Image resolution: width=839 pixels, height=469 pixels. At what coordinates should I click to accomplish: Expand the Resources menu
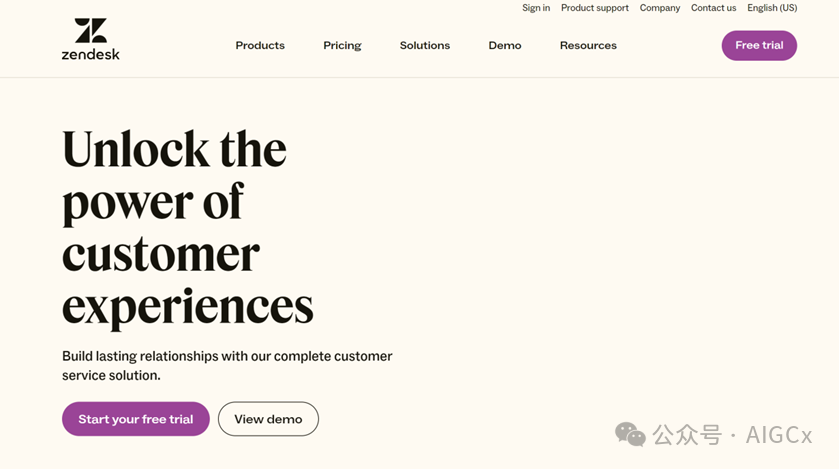coord(588,45)
